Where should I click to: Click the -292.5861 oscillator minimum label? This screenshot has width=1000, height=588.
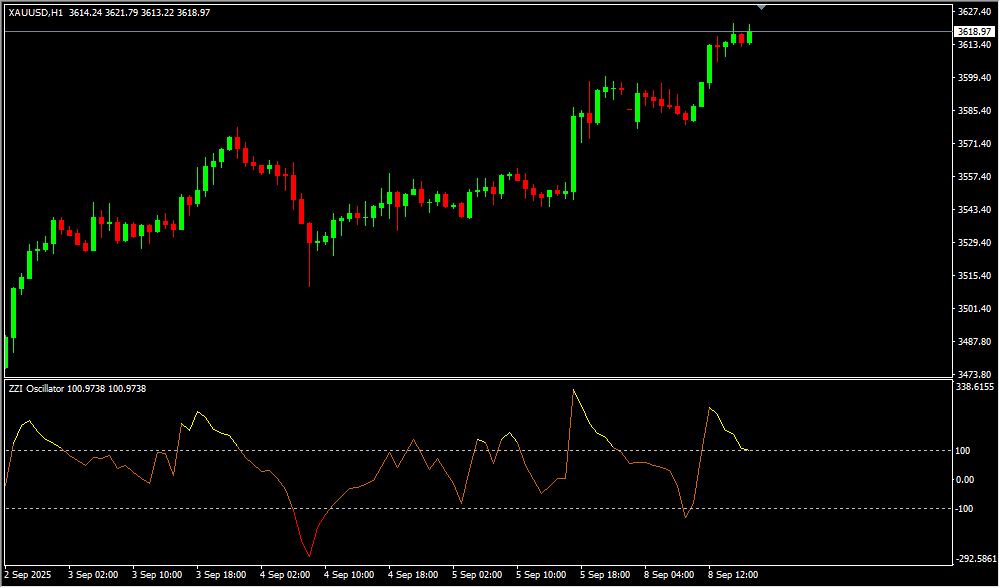pyautogui.click(x=975, y=559)
